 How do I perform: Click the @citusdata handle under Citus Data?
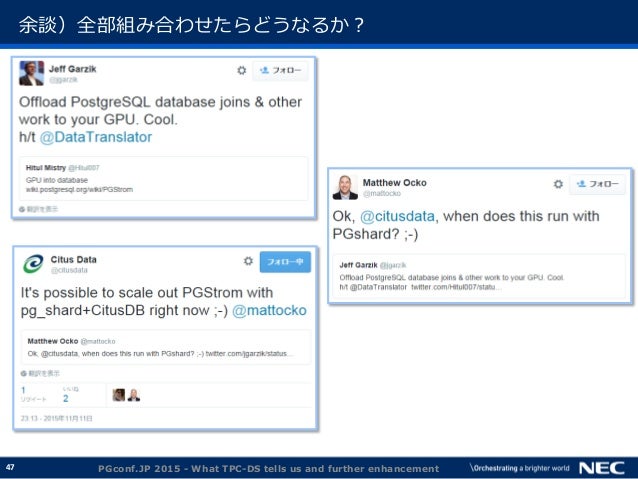click(x=69, y=270)
